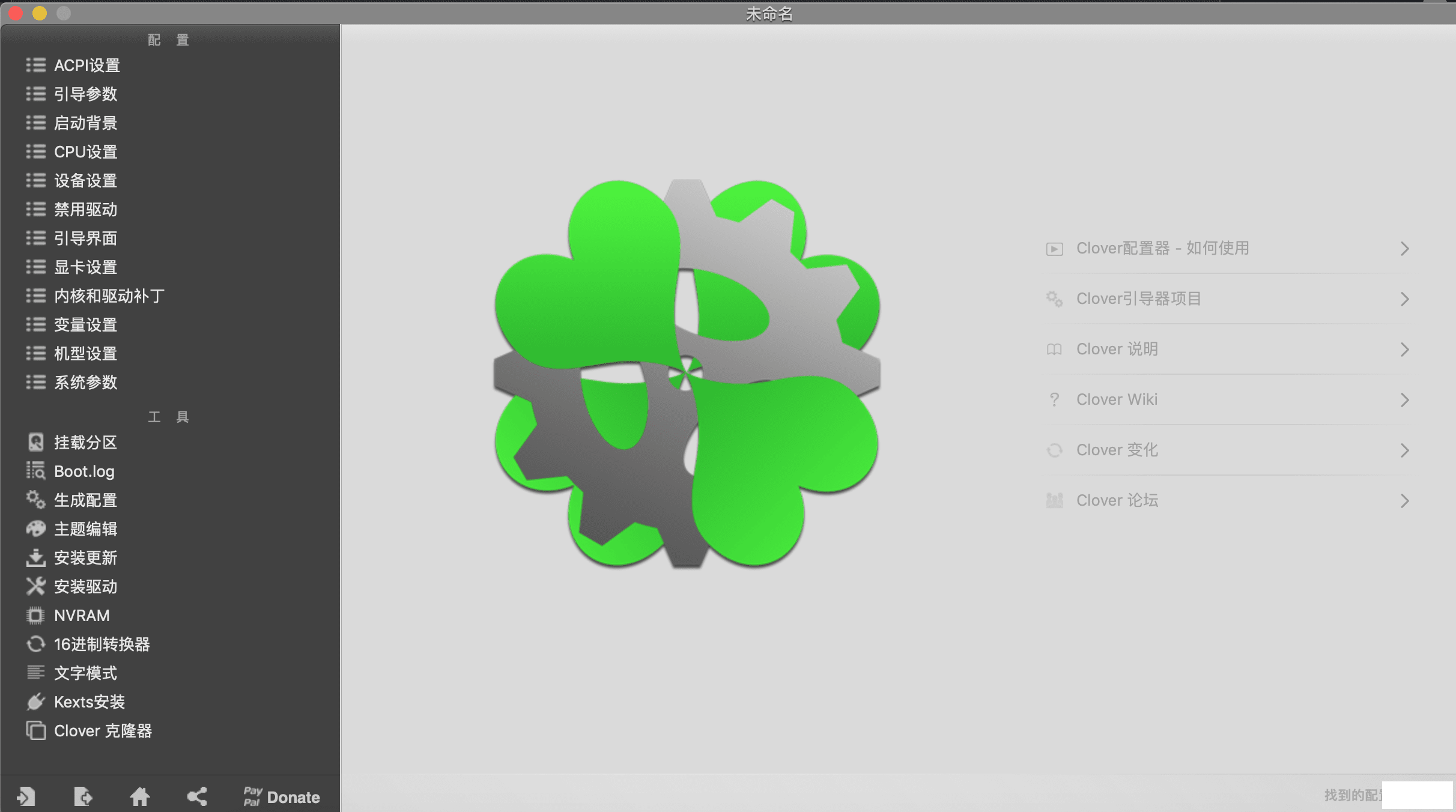Expand the Clover 论坛 chevron
This screenshot has width=1456, height=812.
[1404, 501]
